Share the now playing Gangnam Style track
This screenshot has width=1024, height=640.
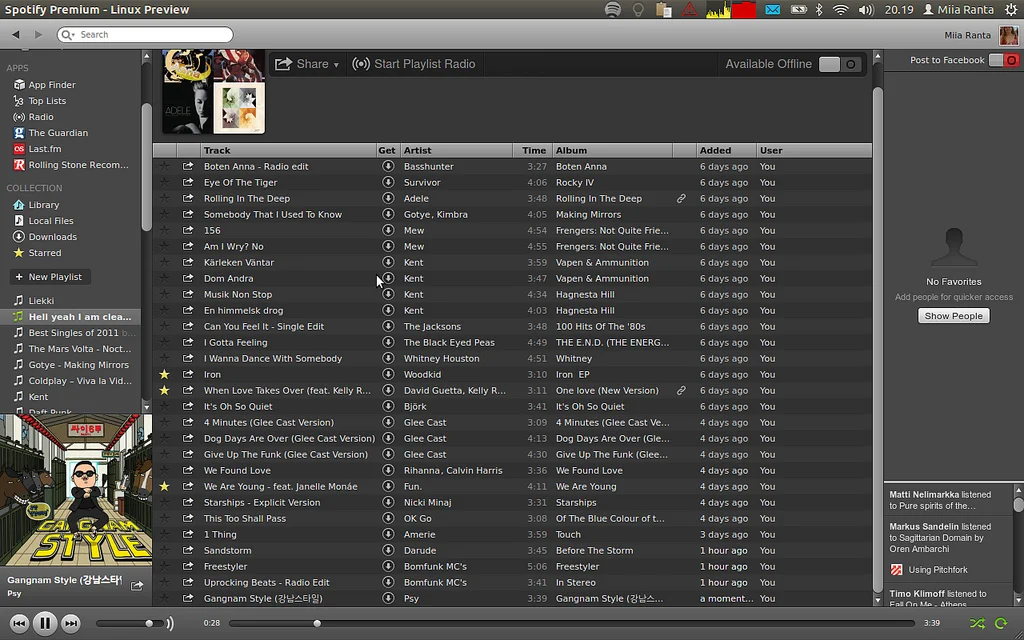click(x=137, y=586)
